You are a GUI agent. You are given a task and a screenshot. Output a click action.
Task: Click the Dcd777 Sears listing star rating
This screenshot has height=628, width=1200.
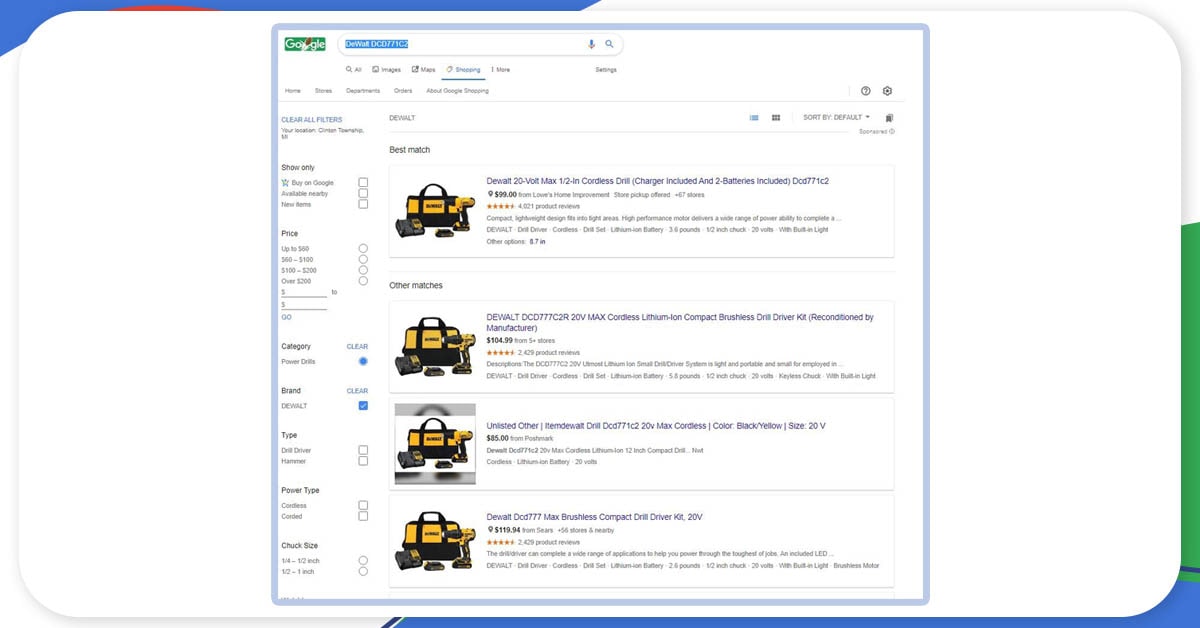pos(501,542)
